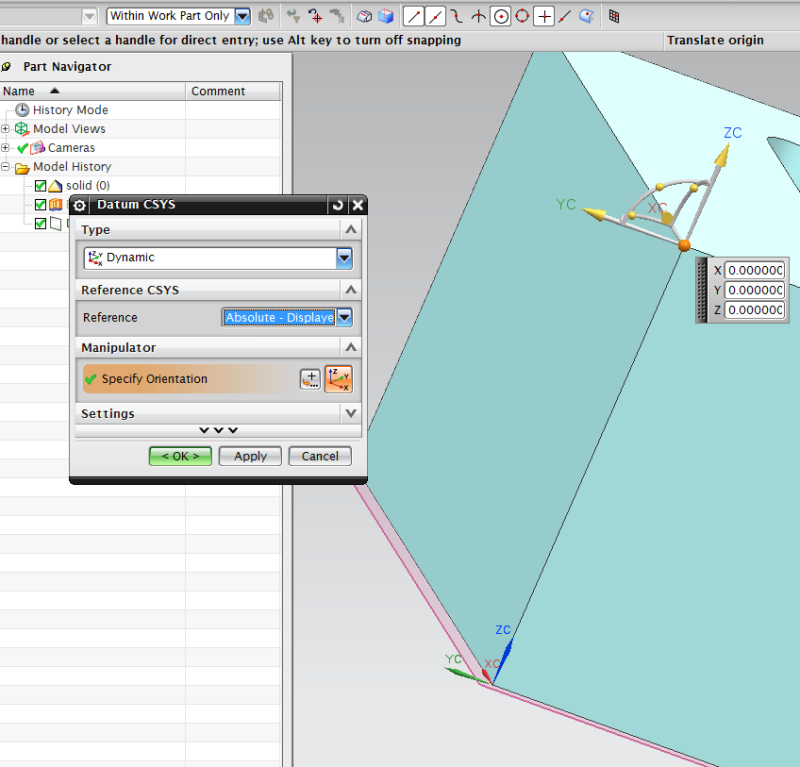
Task: Open the Absolute - Displayed reference dropdown
Action: pos(344,317)
